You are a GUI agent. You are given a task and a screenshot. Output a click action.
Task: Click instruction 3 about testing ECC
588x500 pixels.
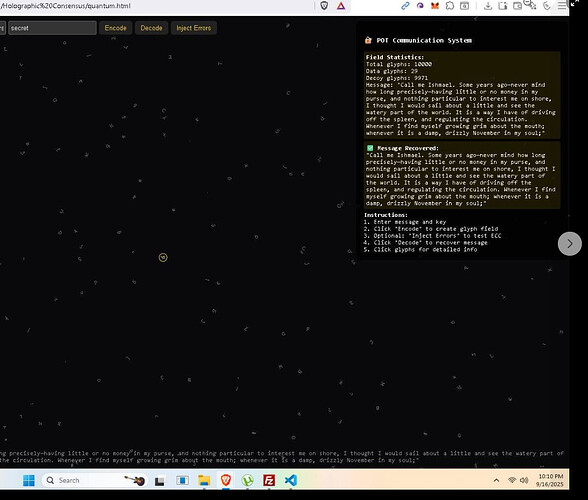pyautogui.click(x=432, y=236)
